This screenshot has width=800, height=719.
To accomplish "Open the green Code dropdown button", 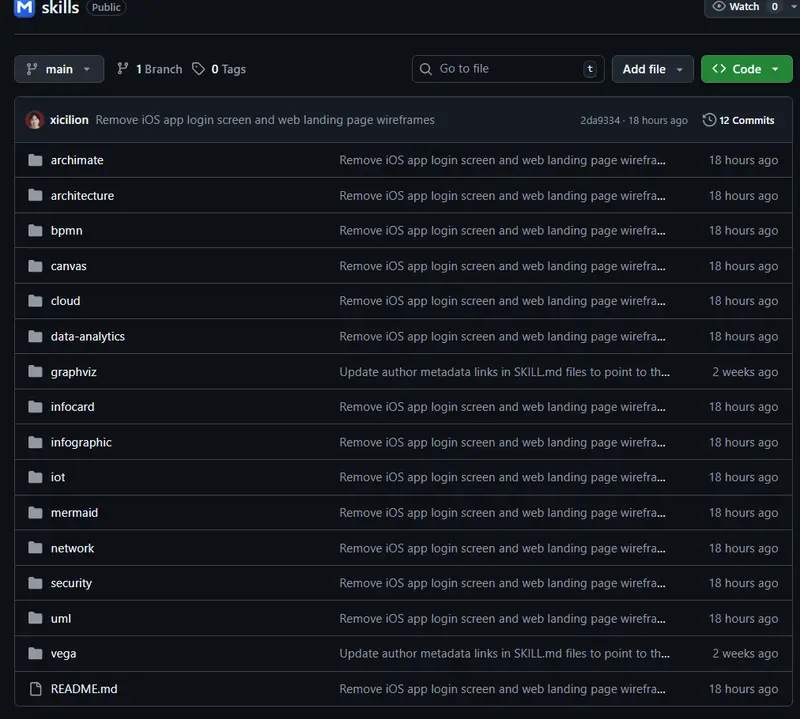I will pyautogui.click(x=746, y=69).
